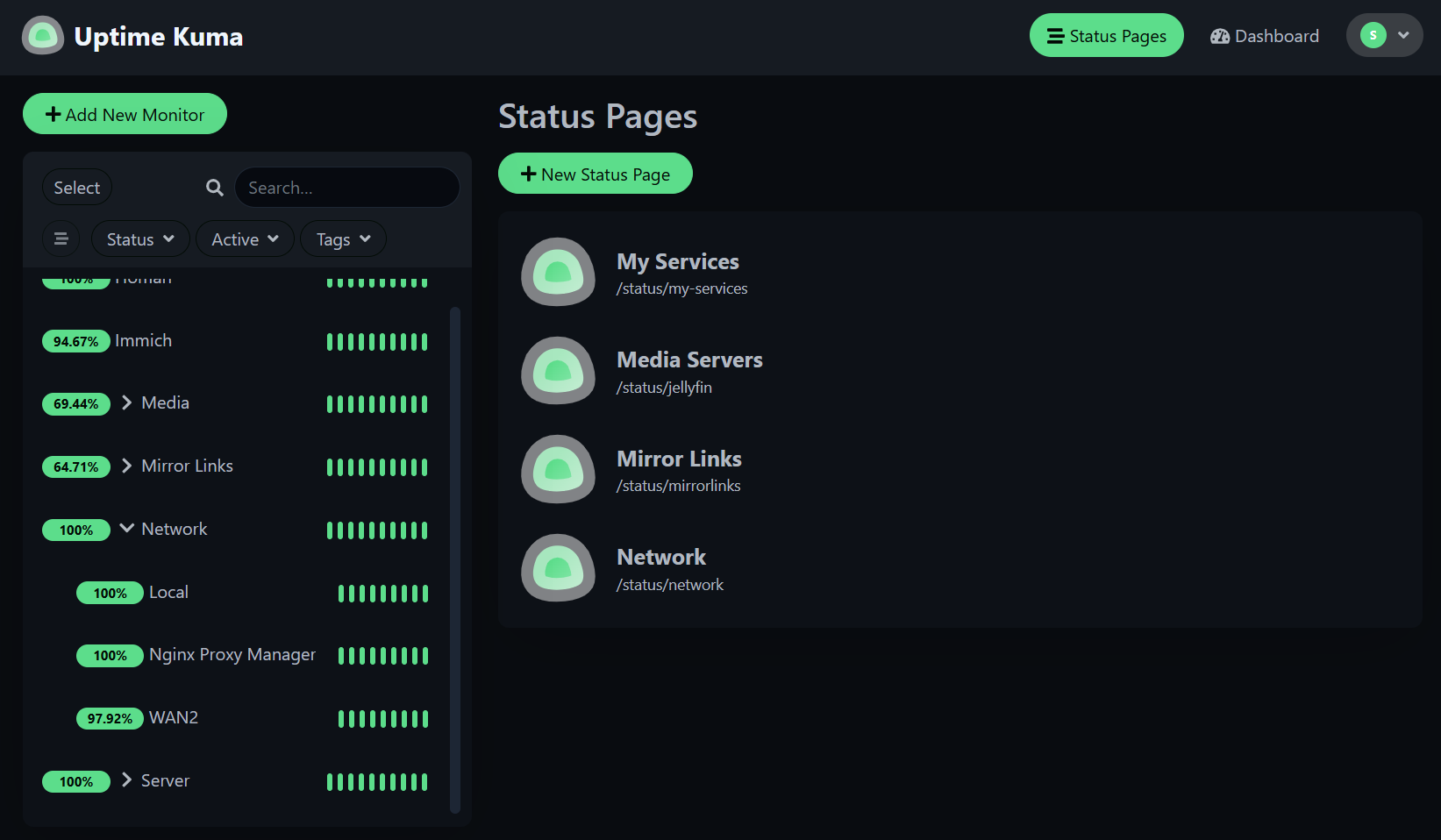Screen dimensions: 1441x840
Task: Open the Active filter dropdown
Action: [245, 238]
